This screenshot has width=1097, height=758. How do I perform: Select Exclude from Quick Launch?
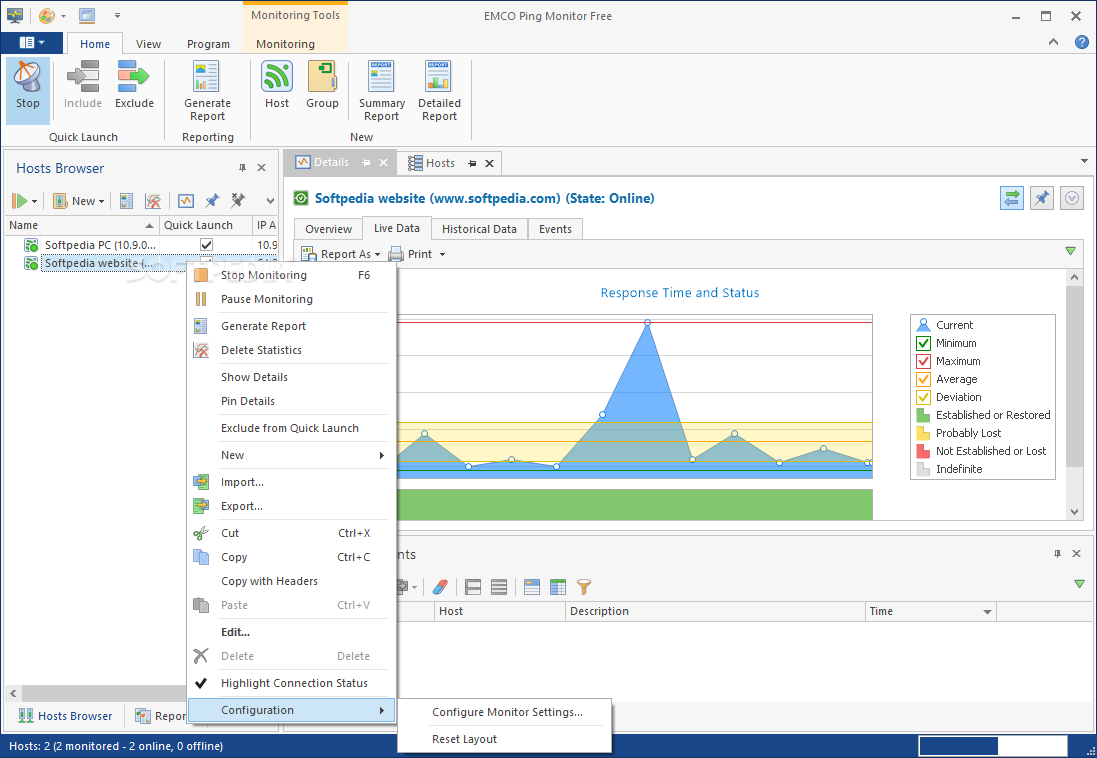tap(291, 428)
